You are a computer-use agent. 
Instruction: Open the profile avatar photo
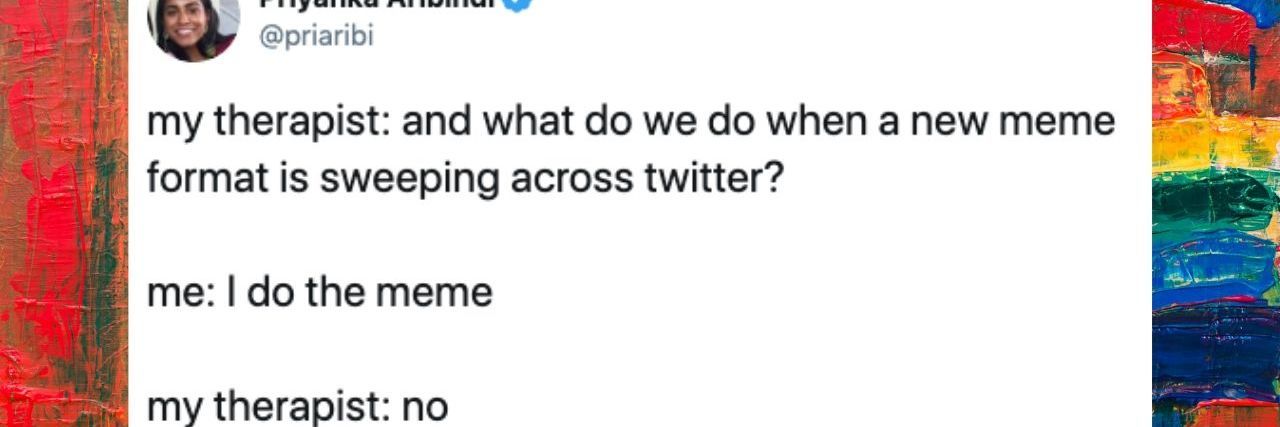[x=193, y=27]
